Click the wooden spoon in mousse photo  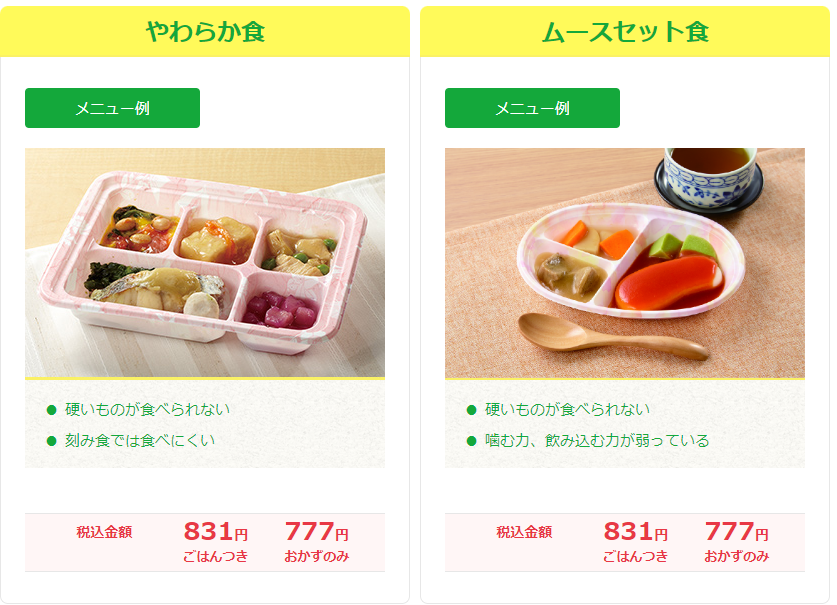[613, 336]
